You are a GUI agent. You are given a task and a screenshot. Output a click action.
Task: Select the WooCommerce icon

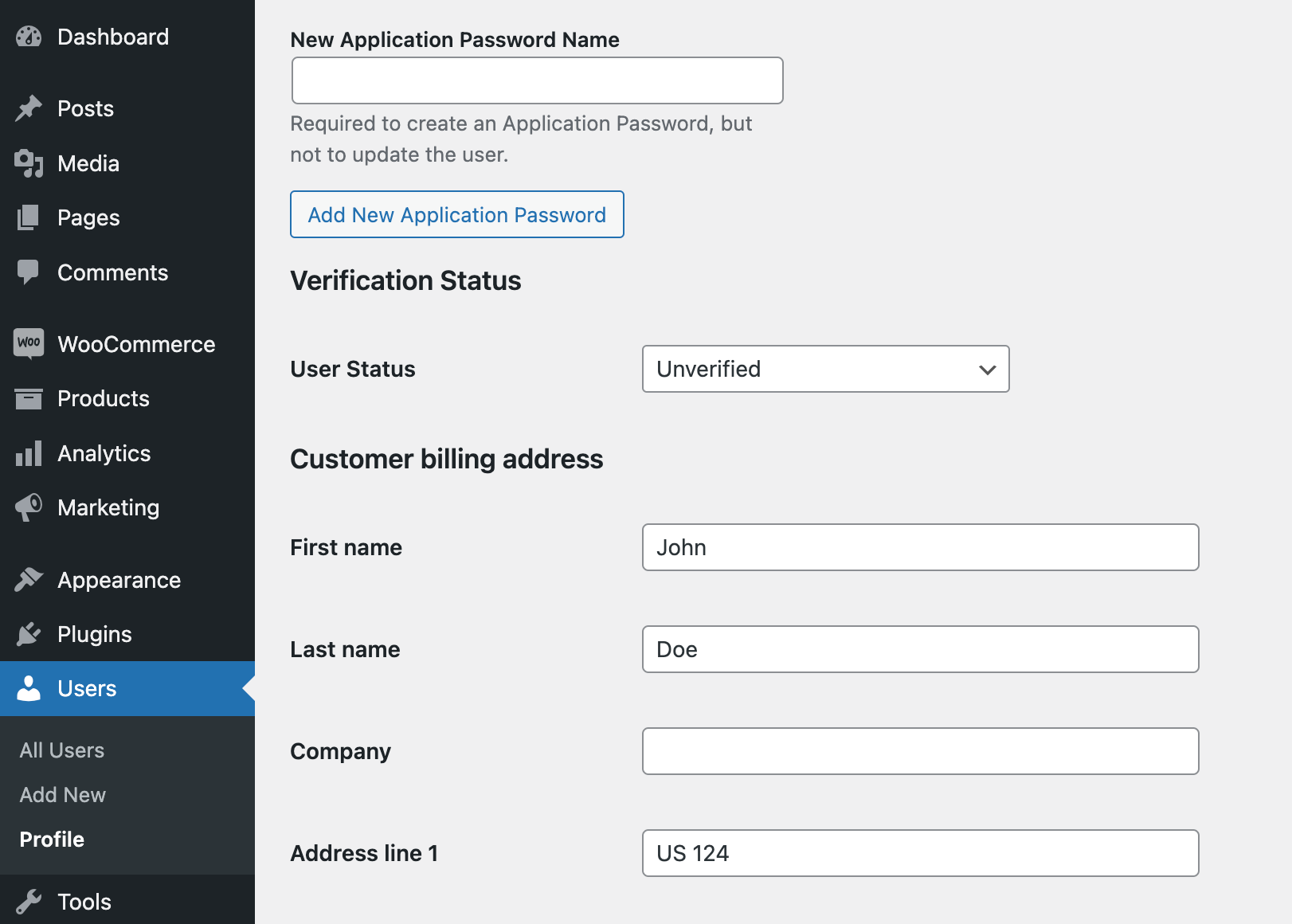coord(28,343)
